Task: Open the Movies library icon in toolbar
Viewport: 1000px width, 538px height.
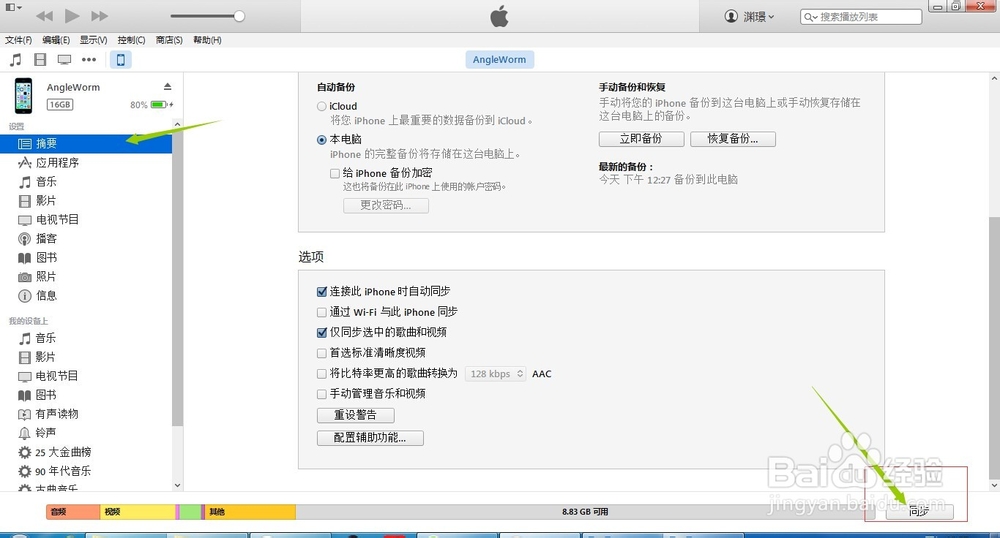Action: (40, 60)
